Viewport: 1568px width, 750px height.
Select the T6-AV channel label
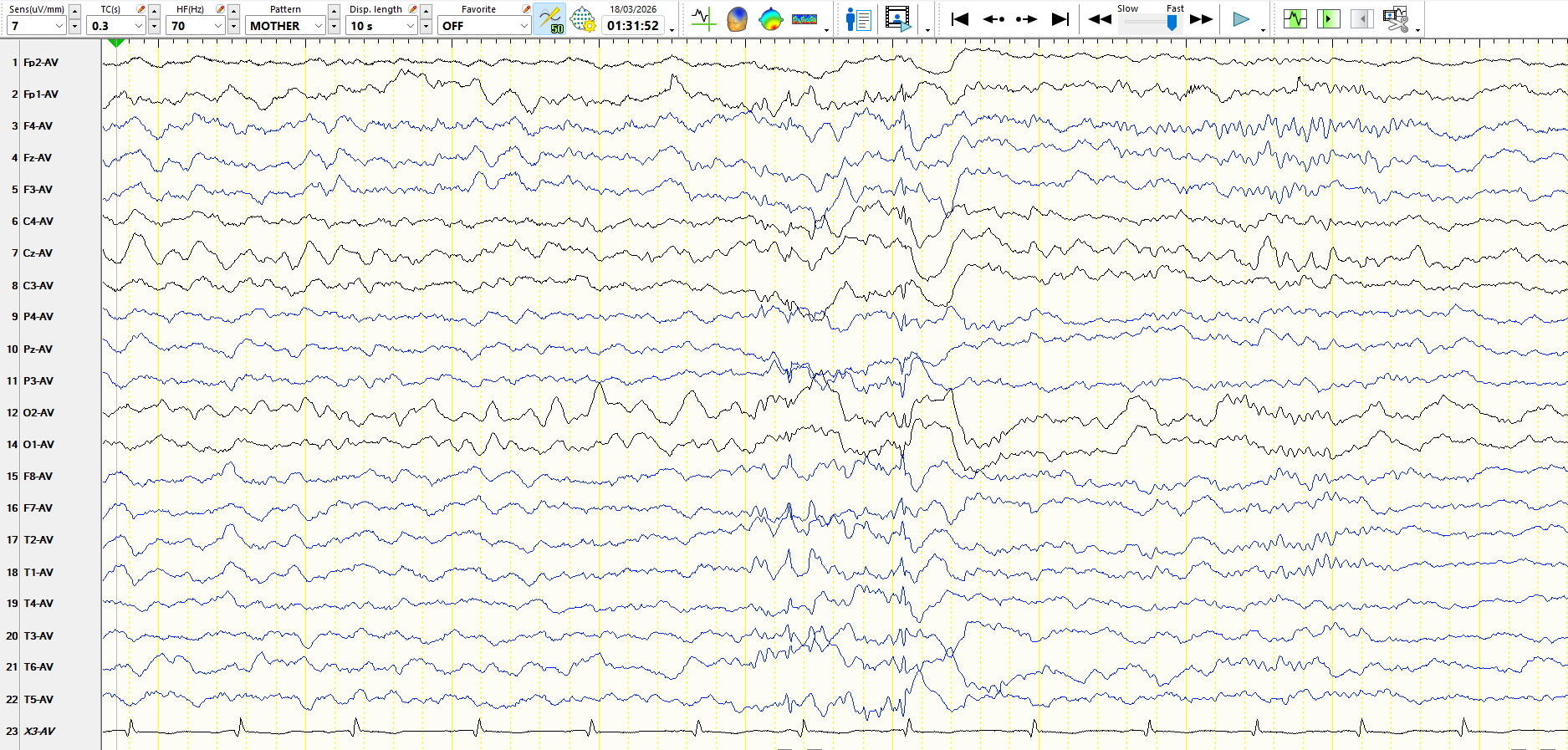(x=38, y=667)
